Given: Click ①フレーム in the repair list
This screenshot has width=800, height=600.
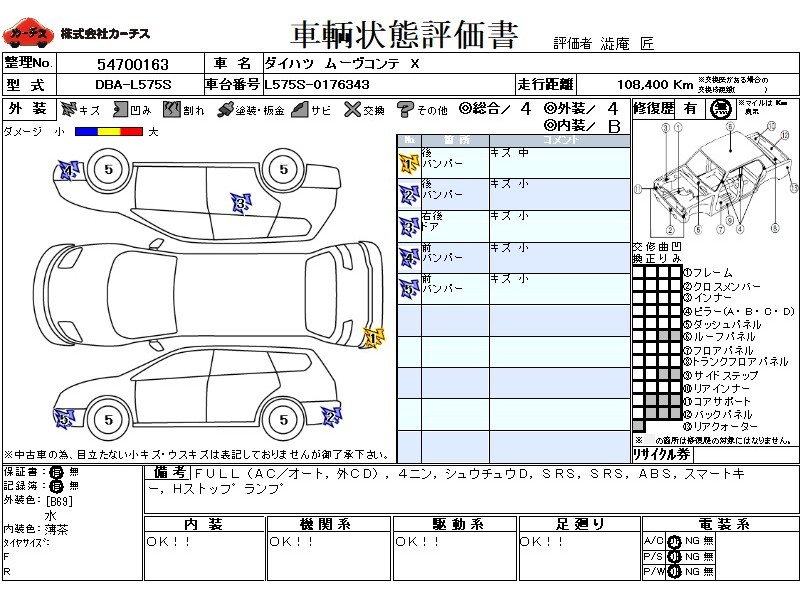Looking at the screenshot, I should (708, 273).
